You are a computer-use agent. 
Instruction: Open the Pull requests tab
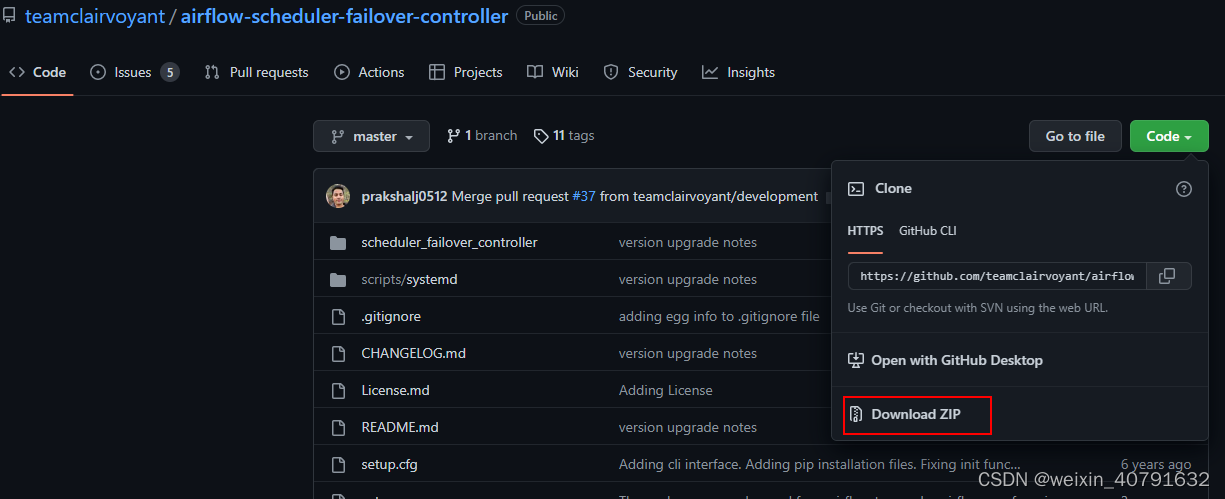tap(257, 72)
